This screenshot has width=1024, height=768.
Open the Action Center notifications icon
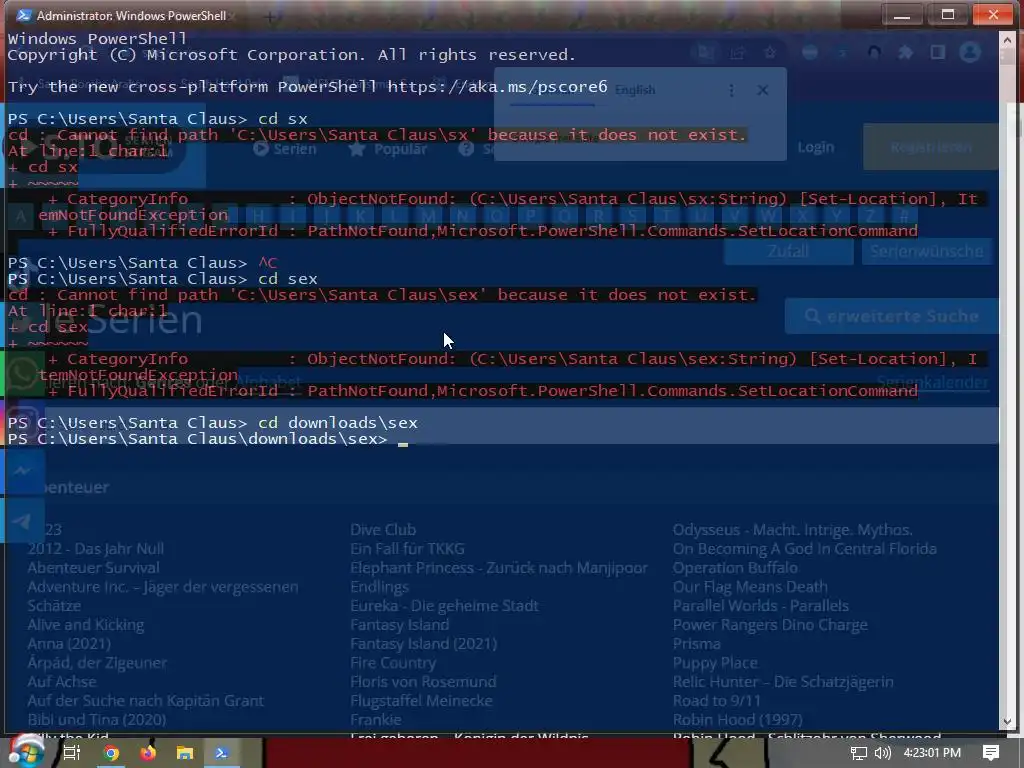(991, 753)
